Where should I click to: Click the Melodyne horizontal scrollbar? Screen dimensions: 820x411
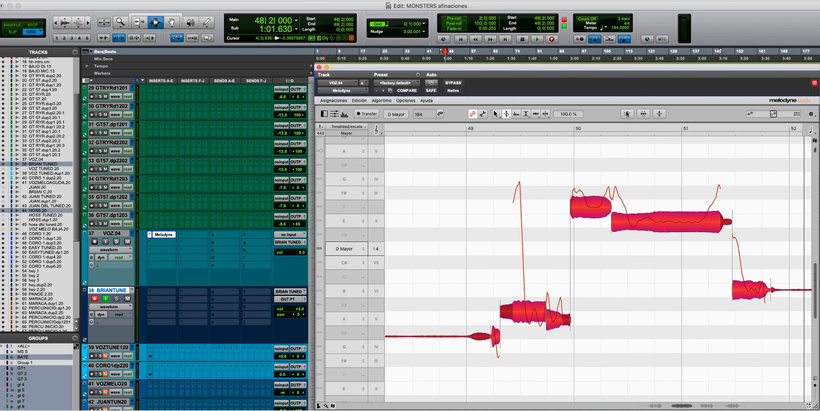[681, 406]
